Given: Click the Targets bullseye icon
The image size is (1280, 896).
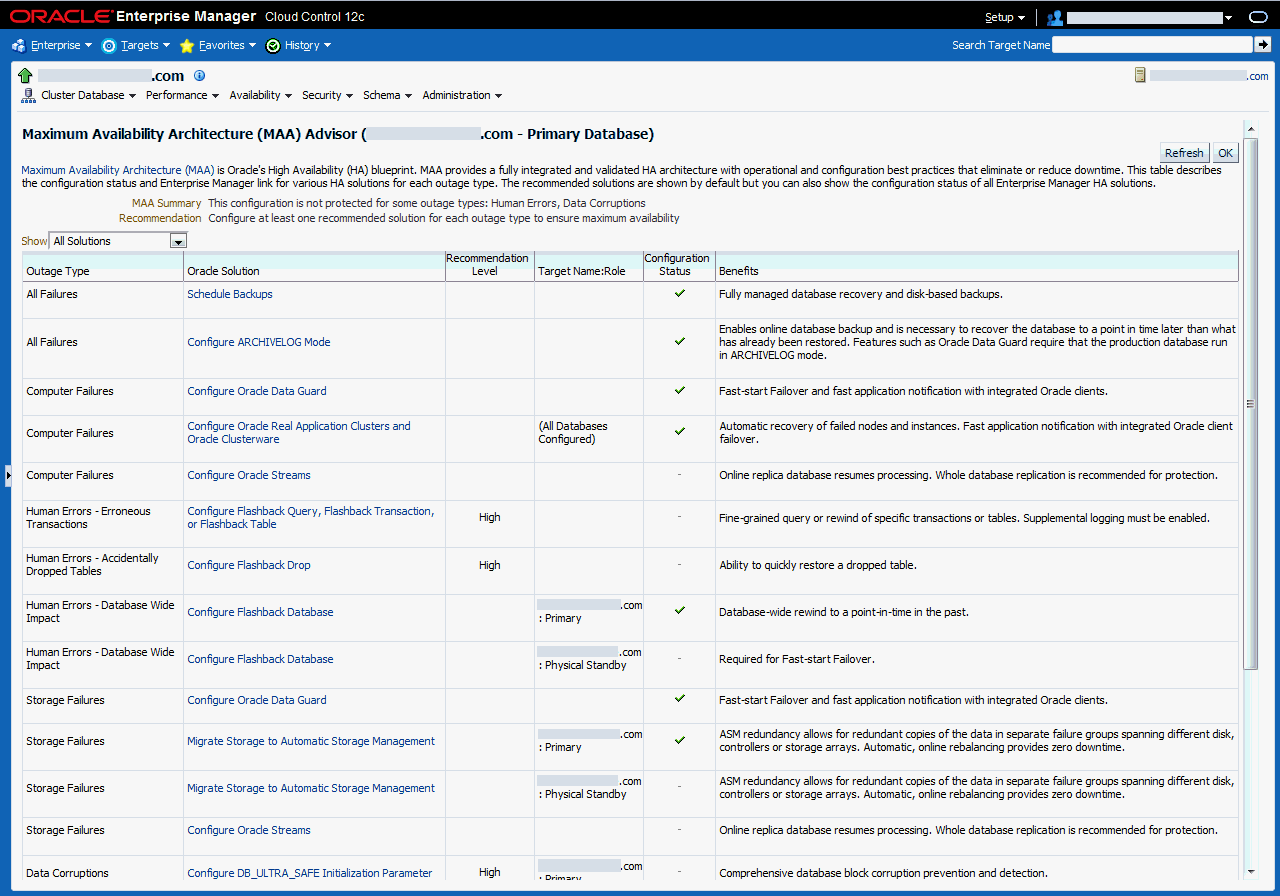Looking at the screenshot, I should (x=109, y=46).
